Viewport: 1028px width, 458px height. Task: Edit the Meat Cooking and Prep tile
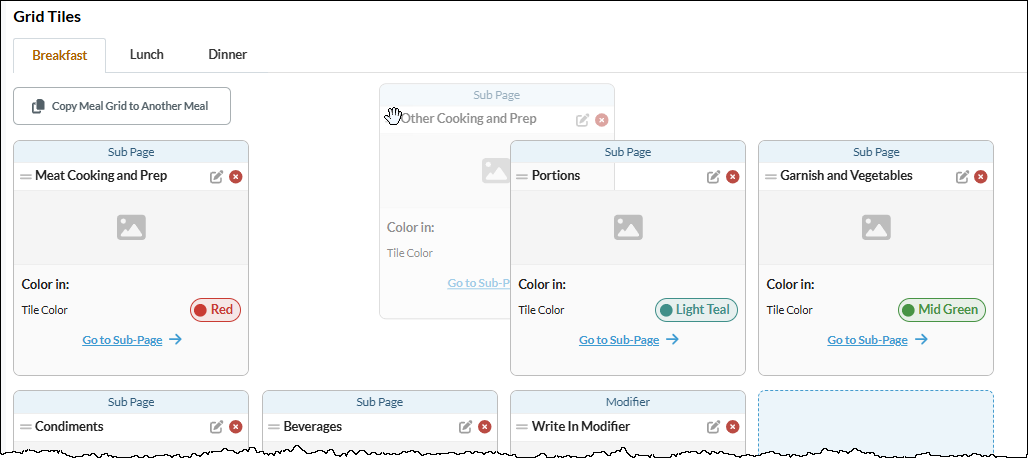pyautogui.click(x=216, y=177)
